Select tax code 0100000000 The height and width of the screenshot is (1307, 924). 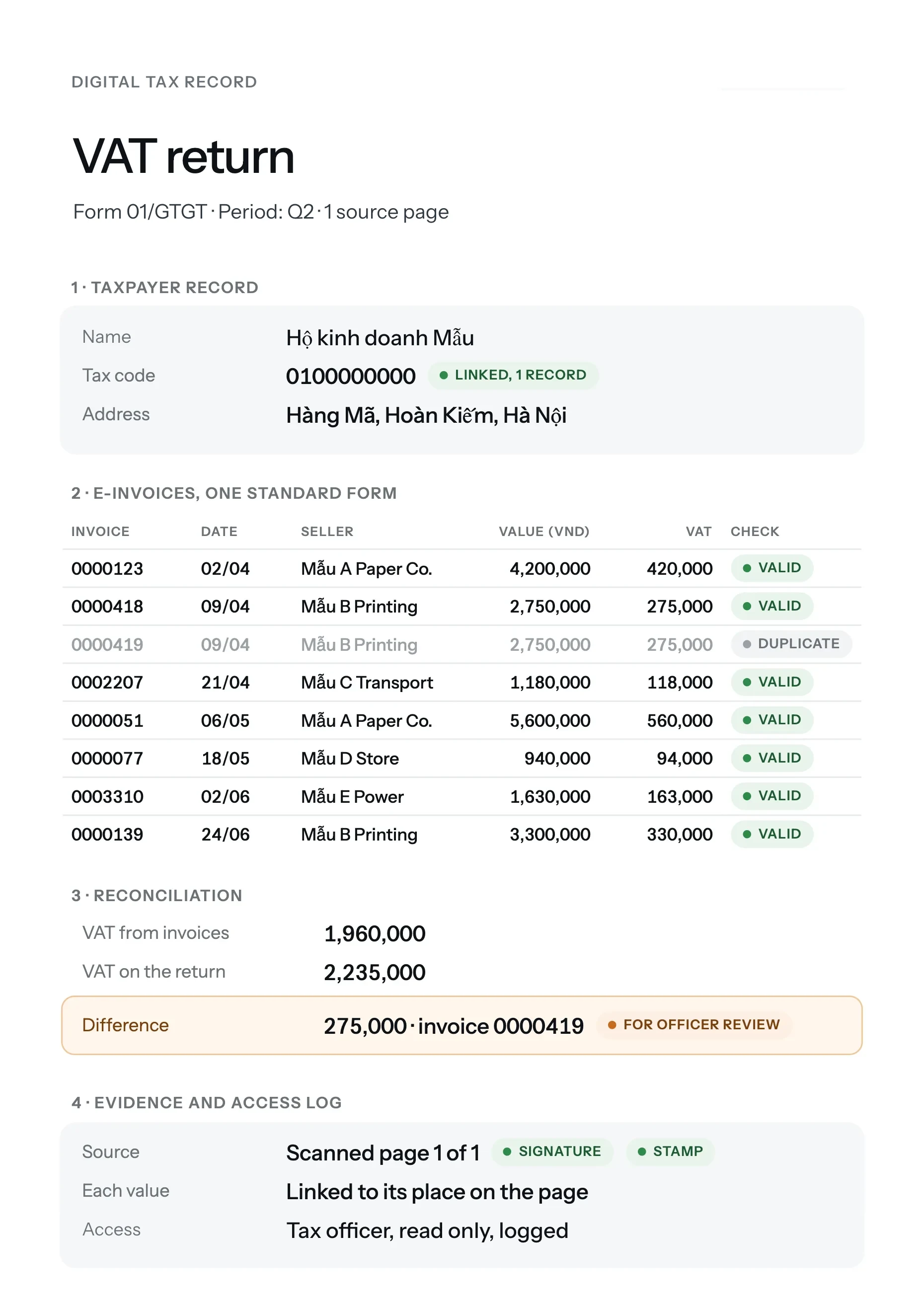tap(351, 376)
